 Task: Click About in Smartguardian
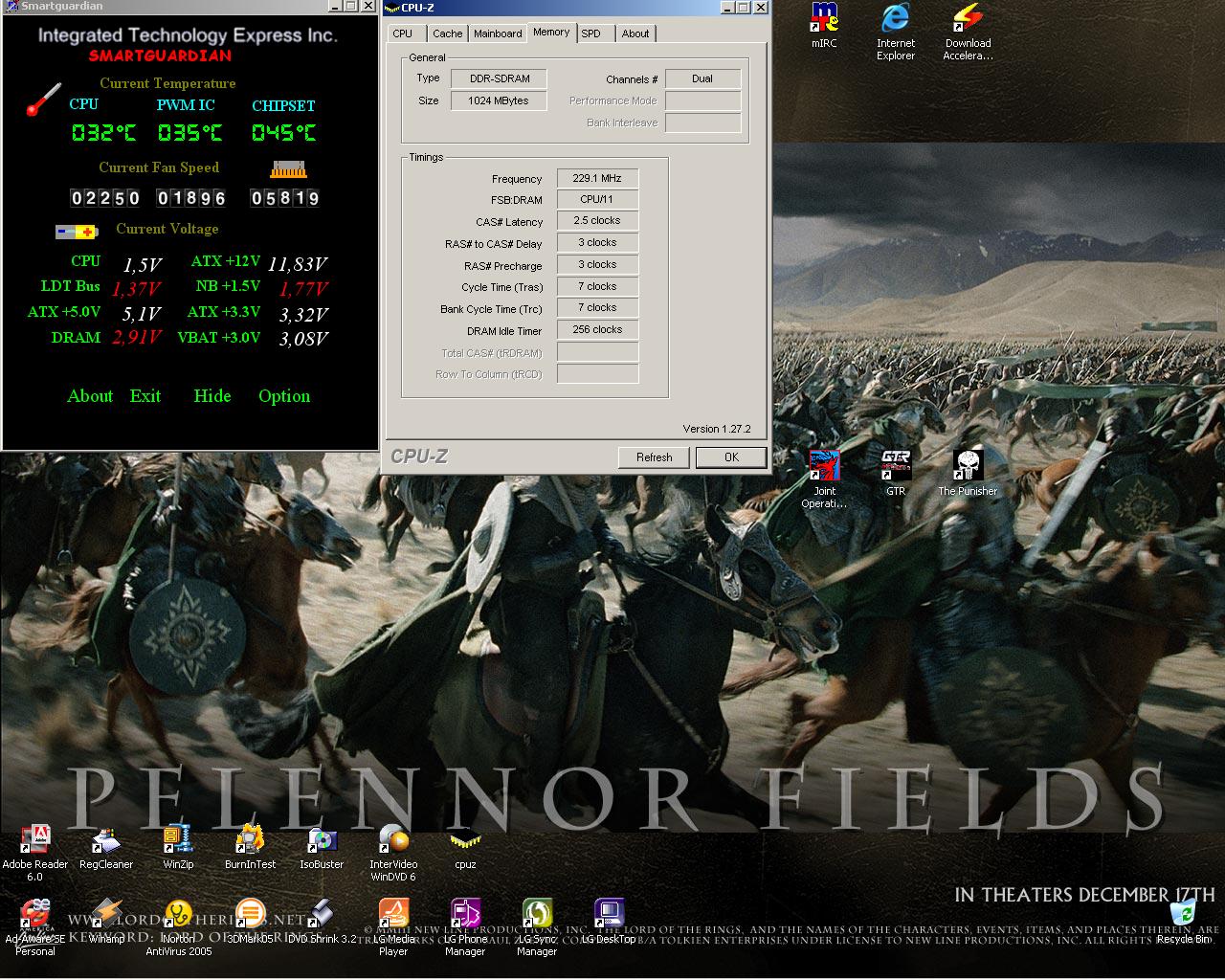click(90, 396)
